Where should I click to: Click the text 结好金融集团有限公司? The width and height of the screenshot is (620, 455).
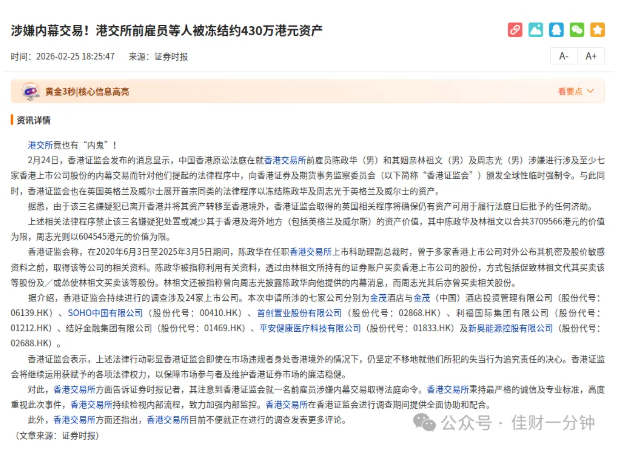click(x=109, y=328)
